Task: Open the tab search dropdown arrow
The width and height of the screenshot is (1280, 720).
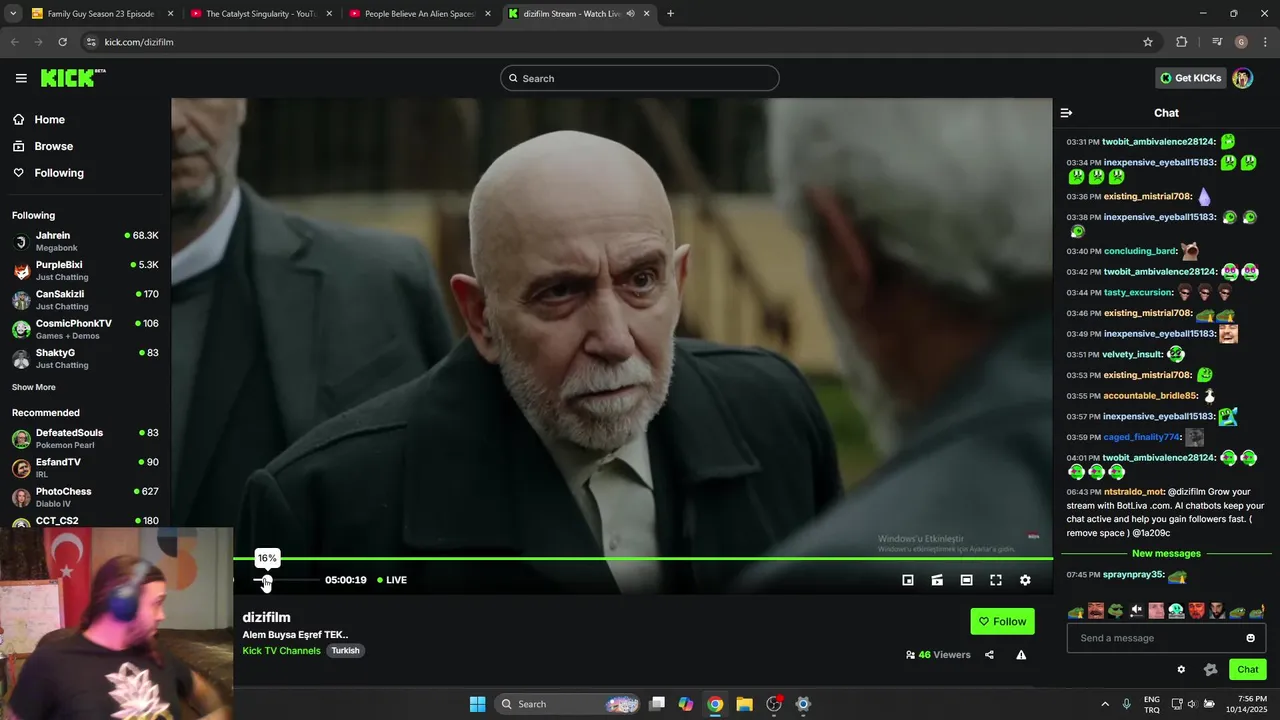Action: (x=11, y=14)
